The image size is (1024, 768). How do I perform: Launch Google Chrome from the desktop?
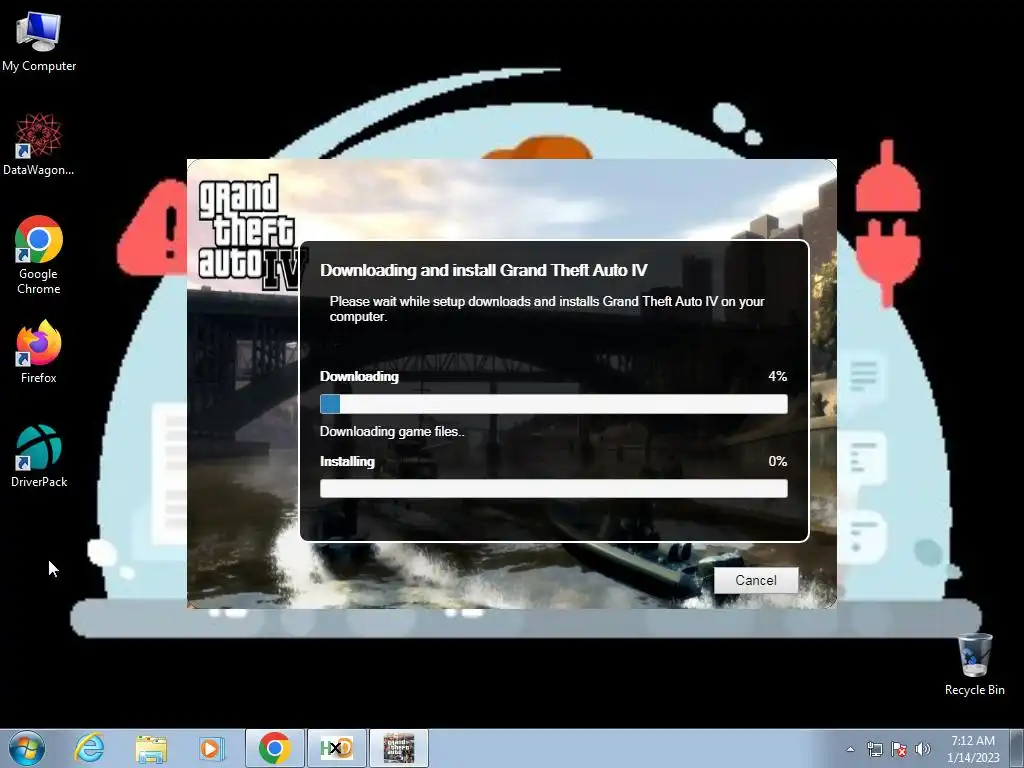click(x=39, y=255)
